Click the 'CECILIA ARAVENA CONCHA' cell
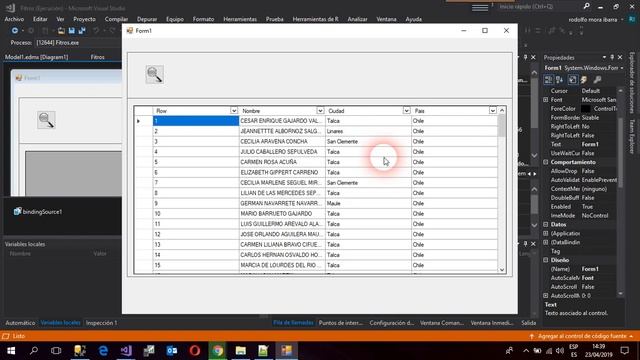The width and height of the screenshot is (640, 360). 282,142
